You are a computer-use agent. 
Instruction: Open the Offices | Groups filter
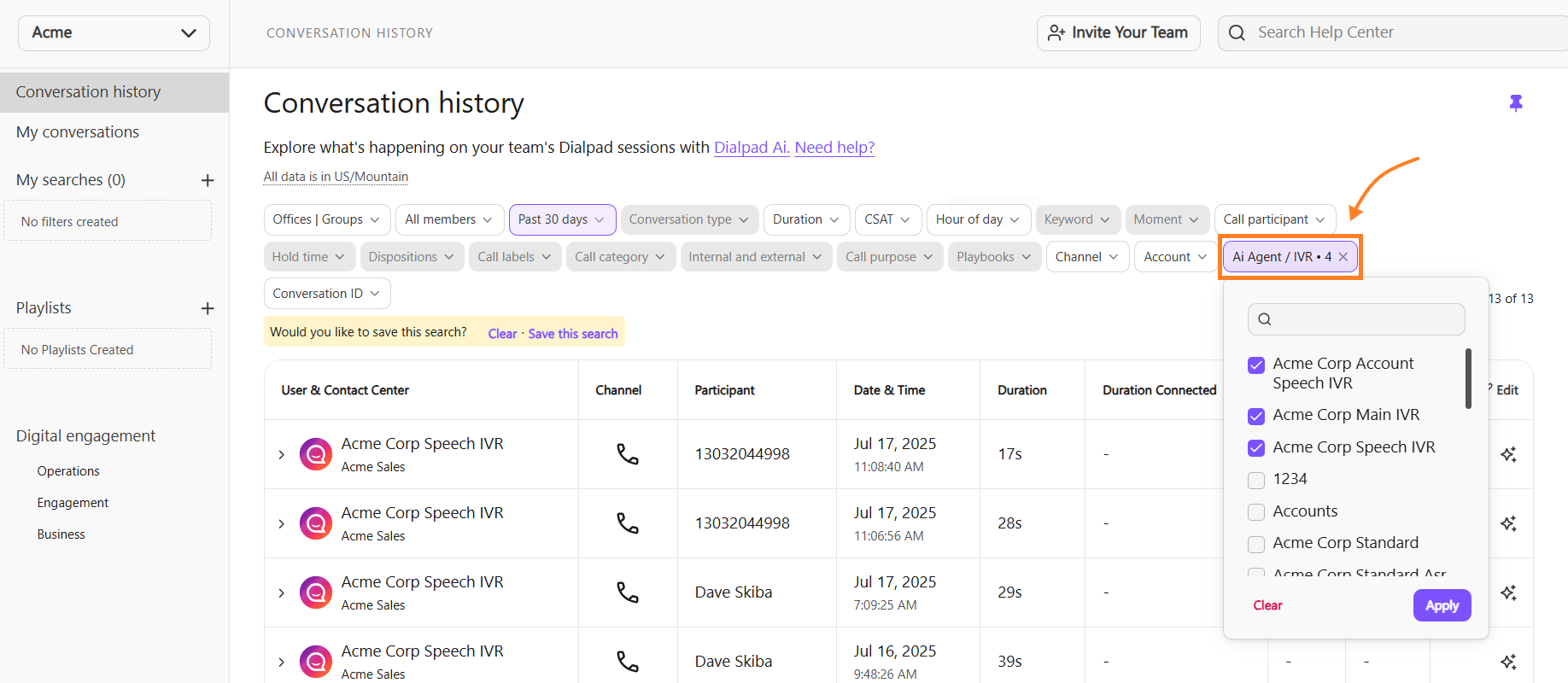click(327, 219)
